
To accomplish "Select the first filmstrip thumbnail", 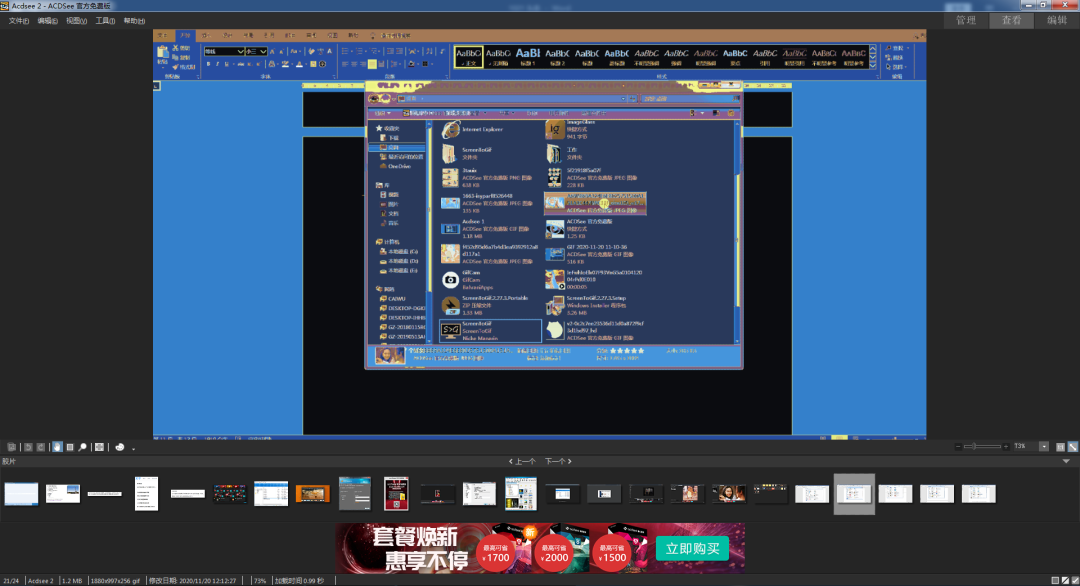I will pos(21,494).
